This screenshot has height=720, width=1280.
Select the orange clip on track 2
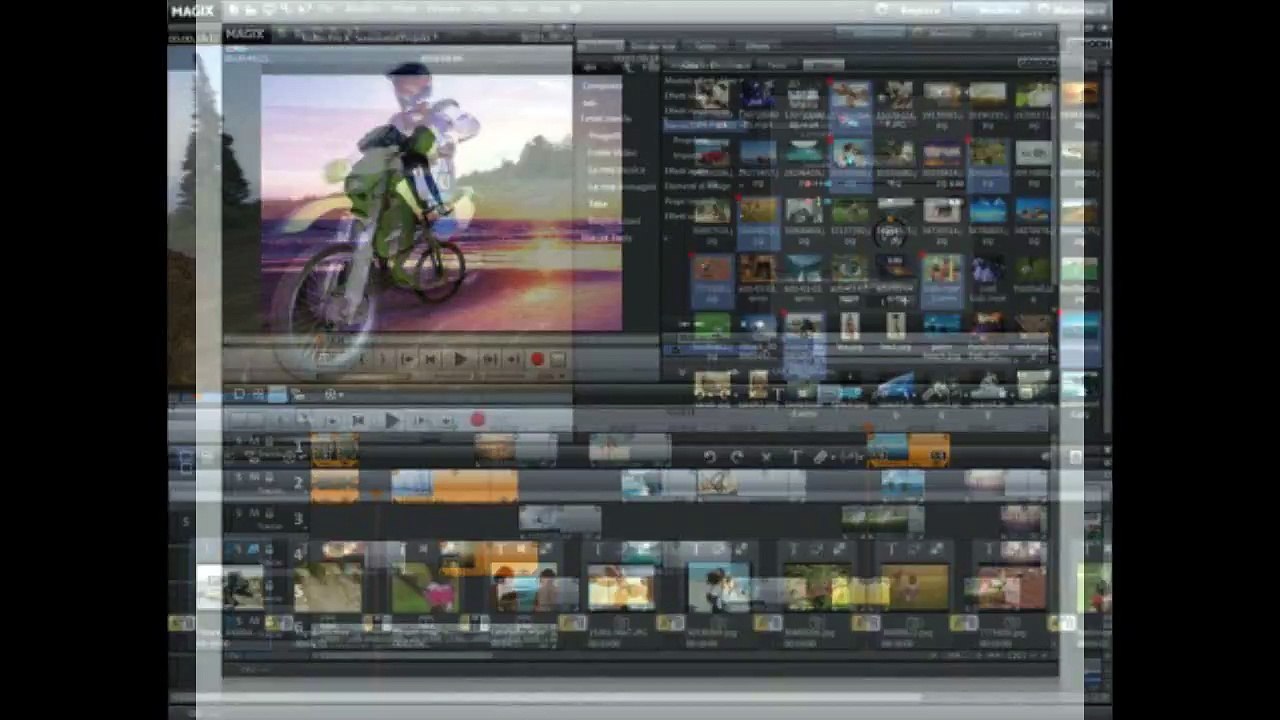click(455, 486)
